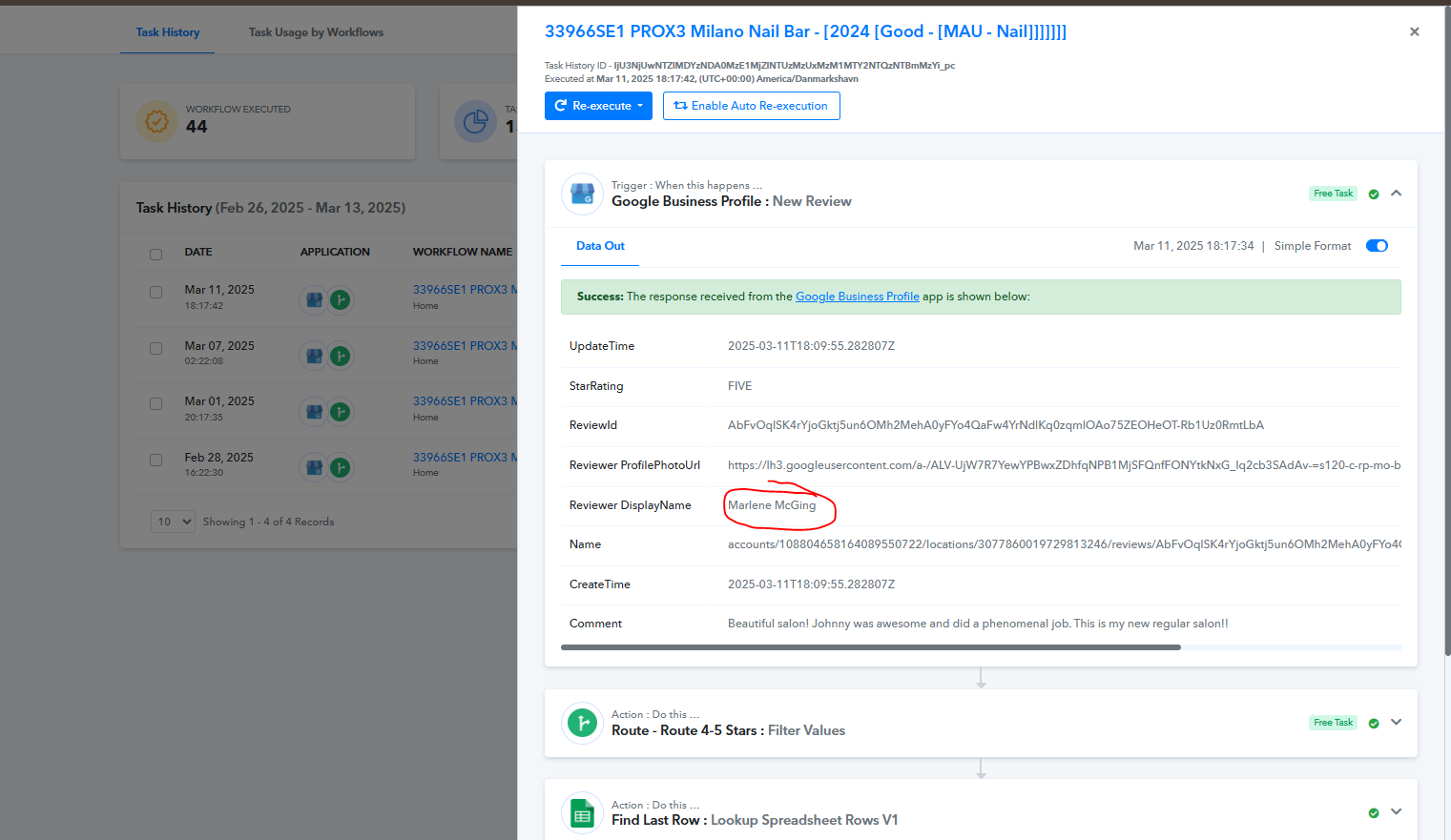Open the Re-execute dropdown
This screenshot has height=840, width=1451.
point(598,106)
